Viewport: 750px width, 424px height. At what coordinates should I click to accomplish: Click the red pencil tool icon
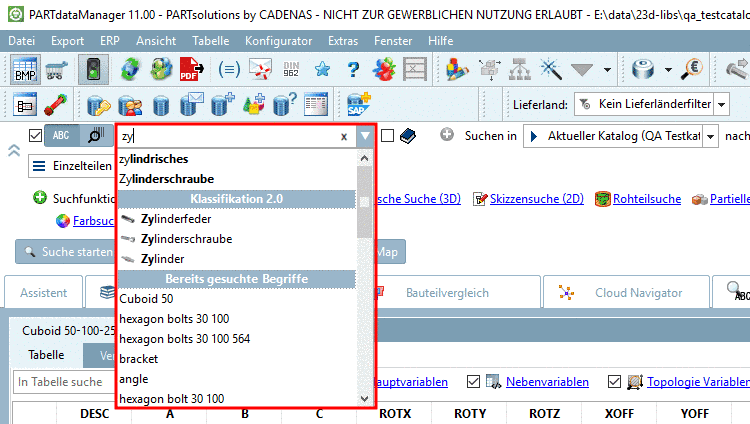click(x=55, y=104)
